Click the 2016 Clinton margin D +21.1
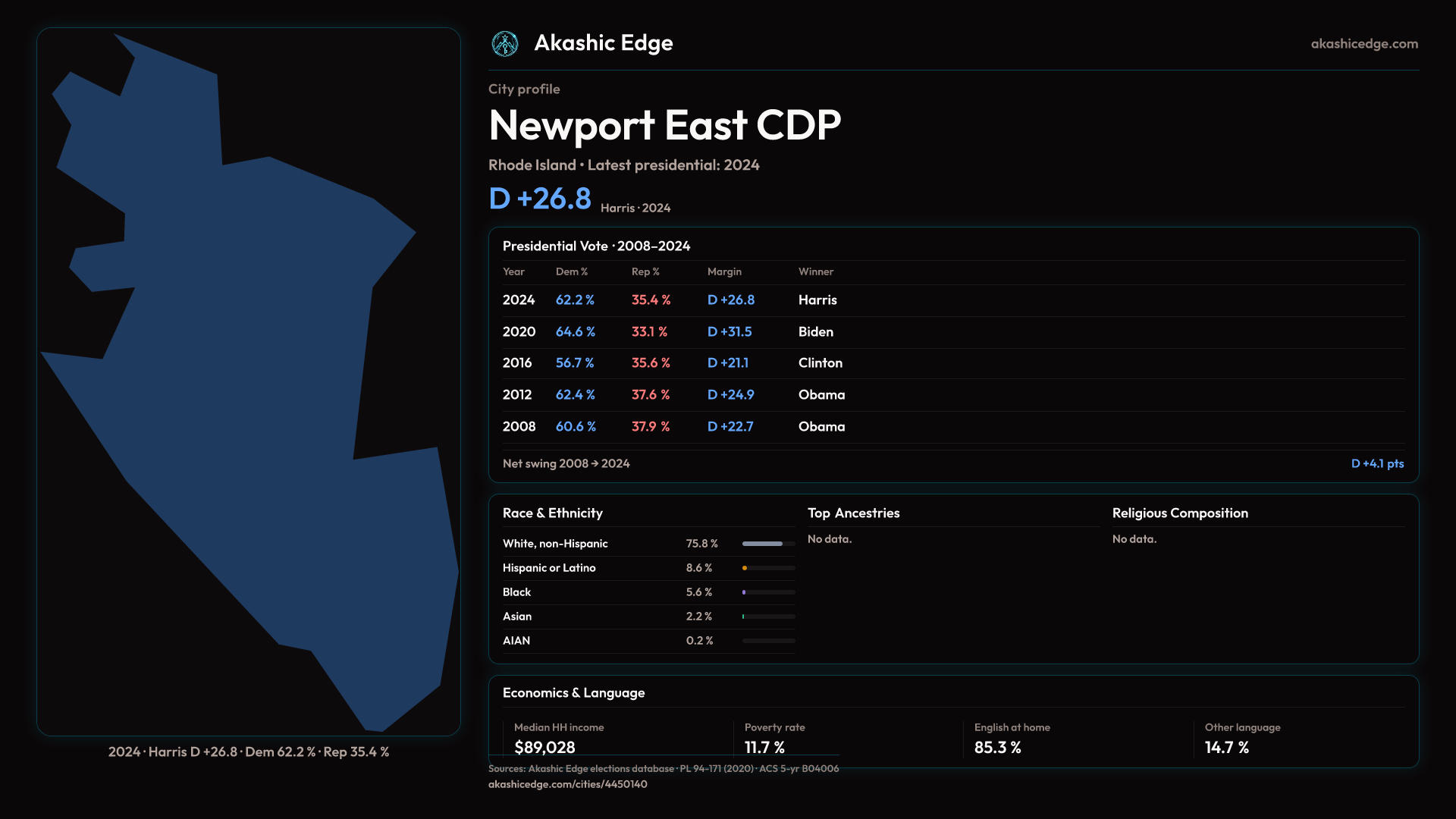Viewport: 1456px width, 819px height. click(728, 363)
